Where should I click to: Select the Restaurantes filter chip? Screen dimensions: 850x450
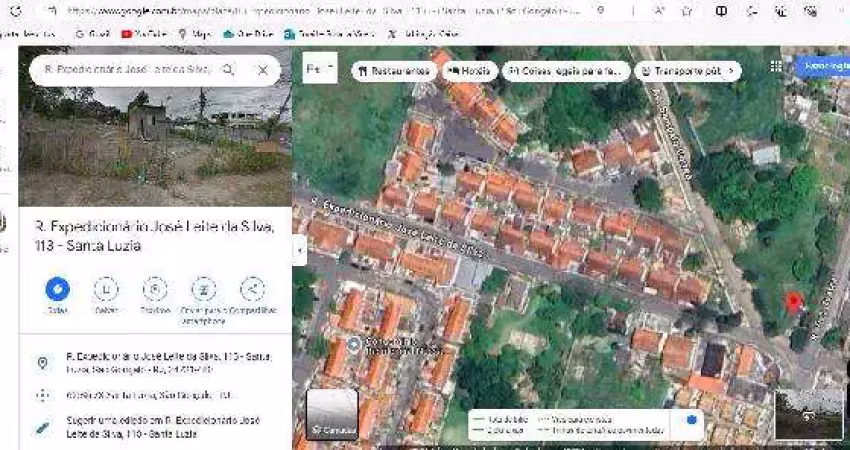(393, 71)
